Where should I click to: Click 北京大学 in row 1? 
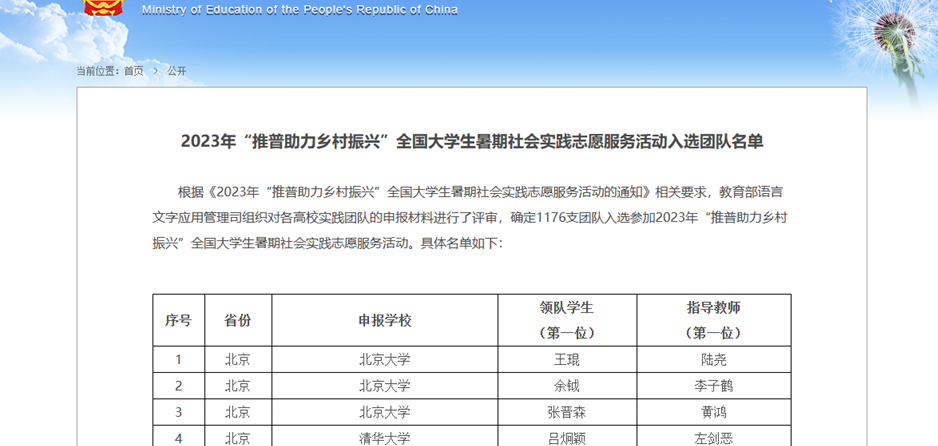(x=385, y=360)
